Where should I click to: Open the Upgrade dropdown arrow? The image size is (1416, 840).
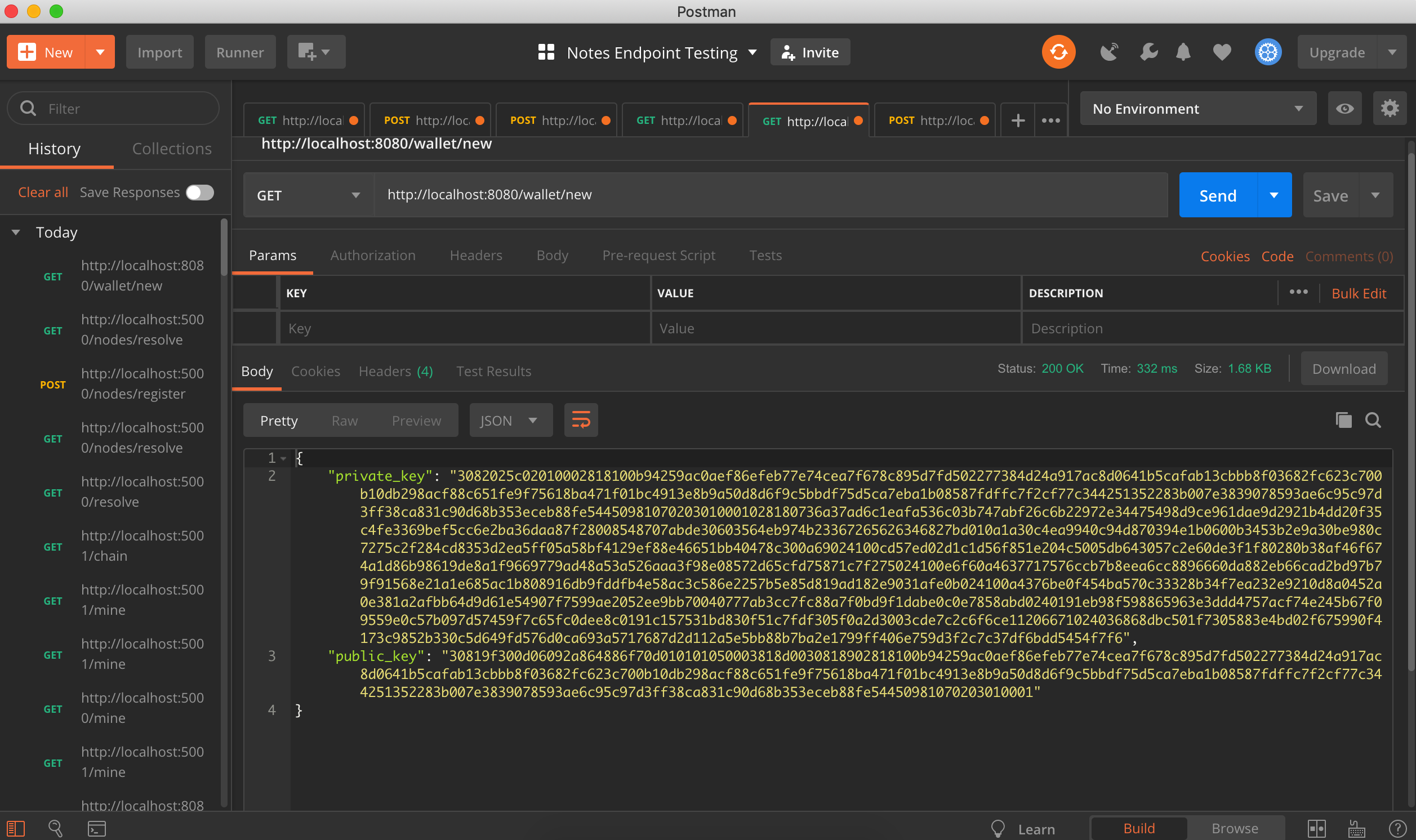point(1392,52)
